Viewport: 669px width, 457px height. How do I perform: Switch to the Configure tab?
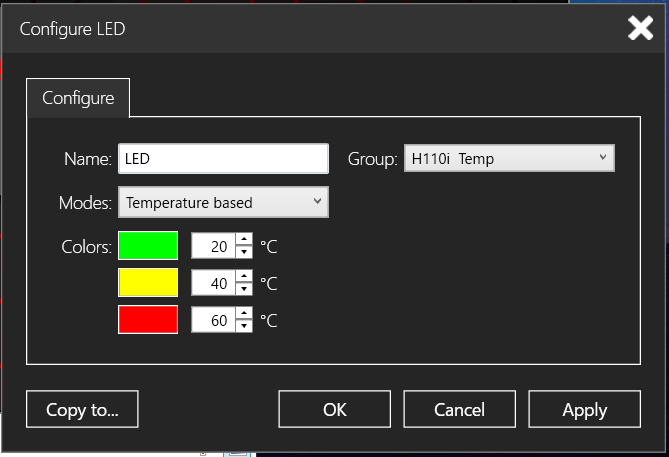click(x=78, y=98)
